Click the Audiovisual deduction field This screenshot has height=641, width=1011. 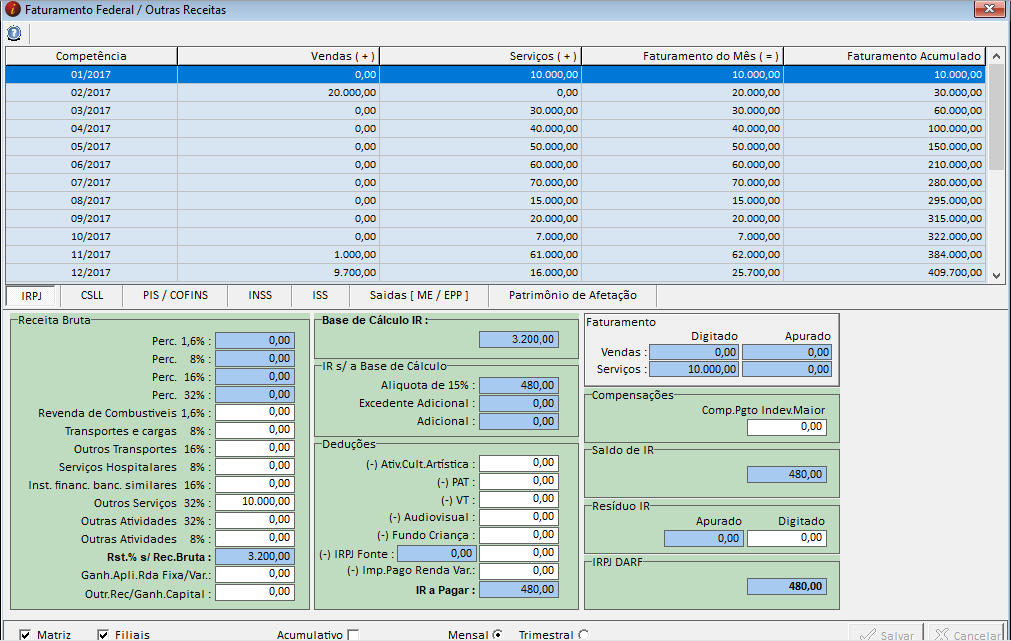519,517
